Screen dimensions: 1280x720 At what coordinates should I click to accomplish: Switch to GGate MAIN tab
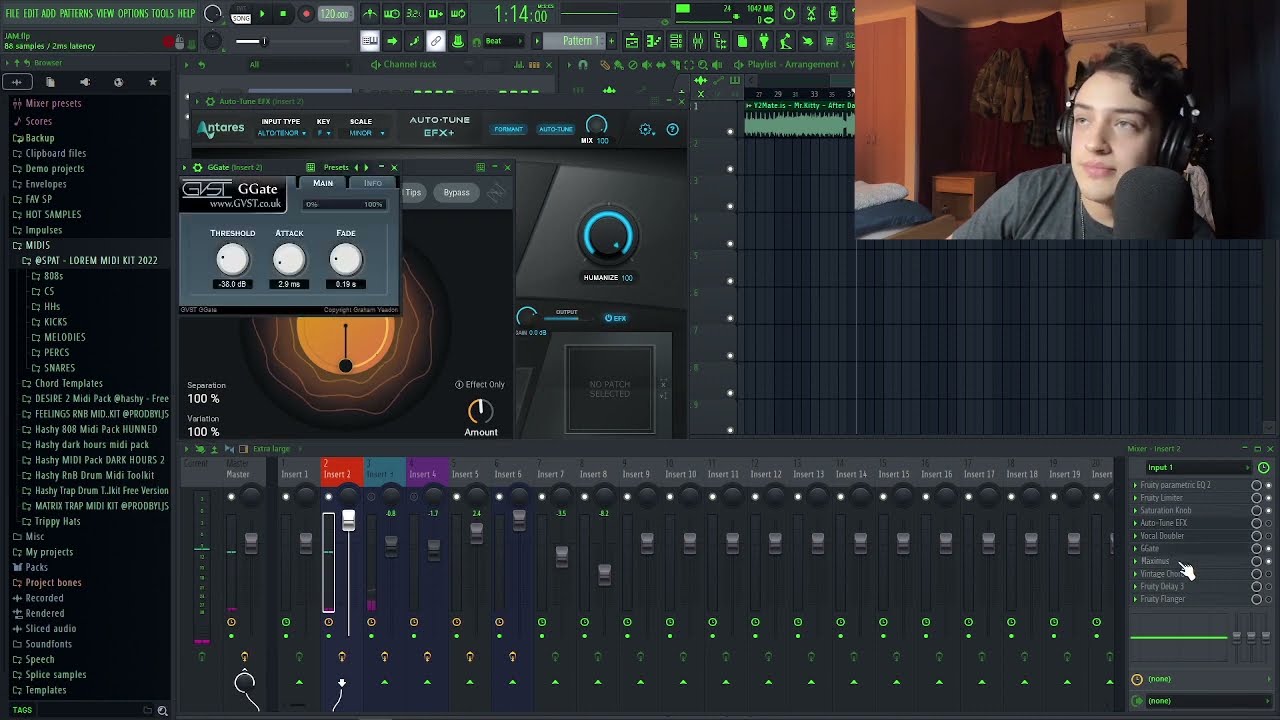pyautogui.click(x=323, y=183)
